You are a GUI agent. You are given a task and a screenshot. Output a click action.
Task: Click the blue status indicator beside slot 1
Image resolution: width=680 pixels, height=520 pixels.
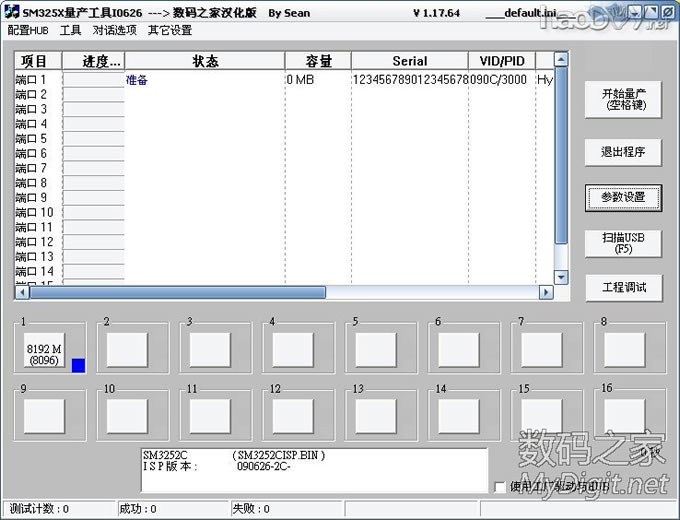[x=78, y=366]
